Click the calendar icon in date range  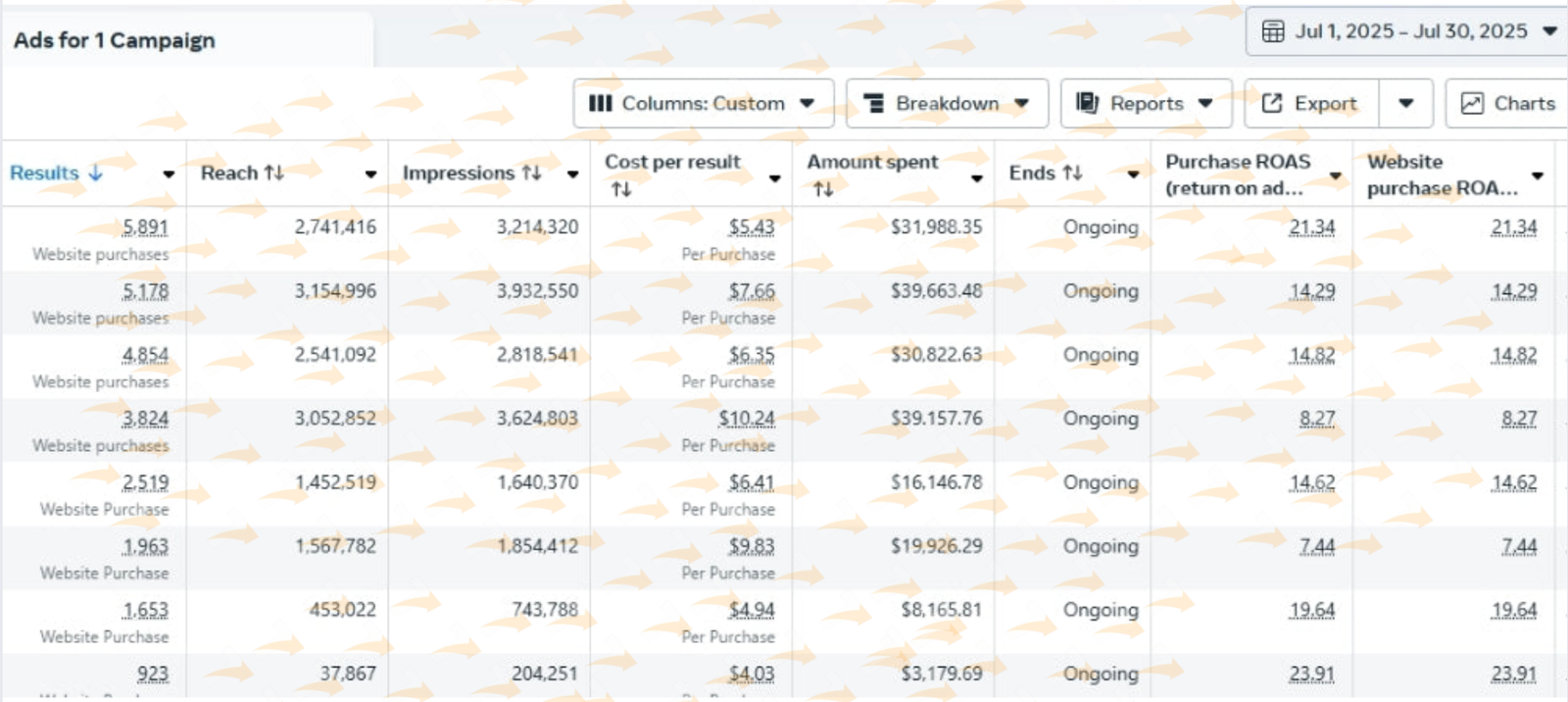[1272, 31]
